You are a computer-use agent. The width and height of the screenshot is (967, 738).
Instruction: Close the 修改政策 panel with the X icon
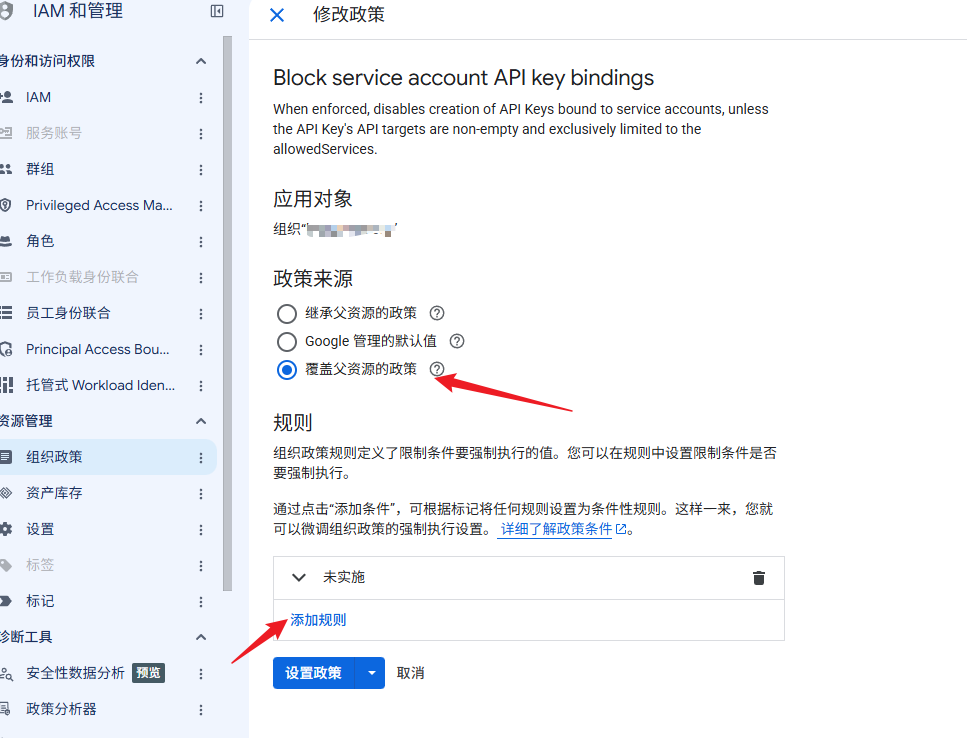coord(278,15)
